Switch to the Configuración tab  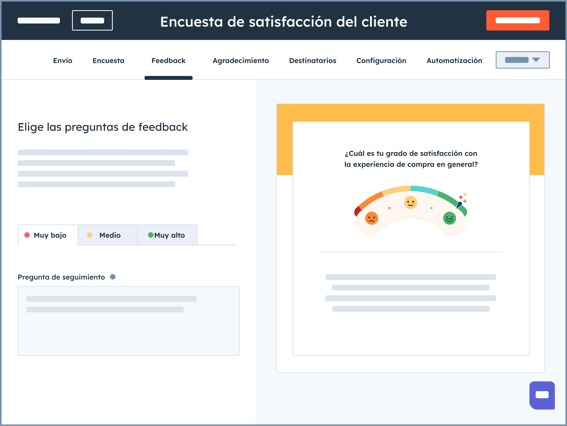pos(381,61)
